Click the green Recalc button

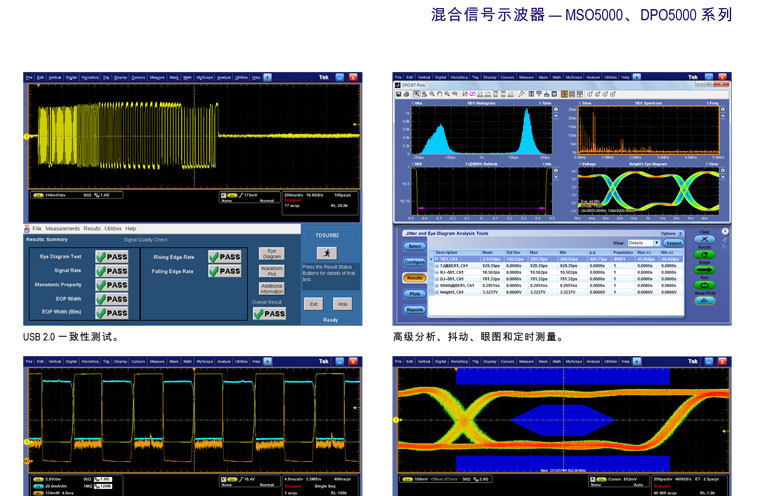(704, 254)
